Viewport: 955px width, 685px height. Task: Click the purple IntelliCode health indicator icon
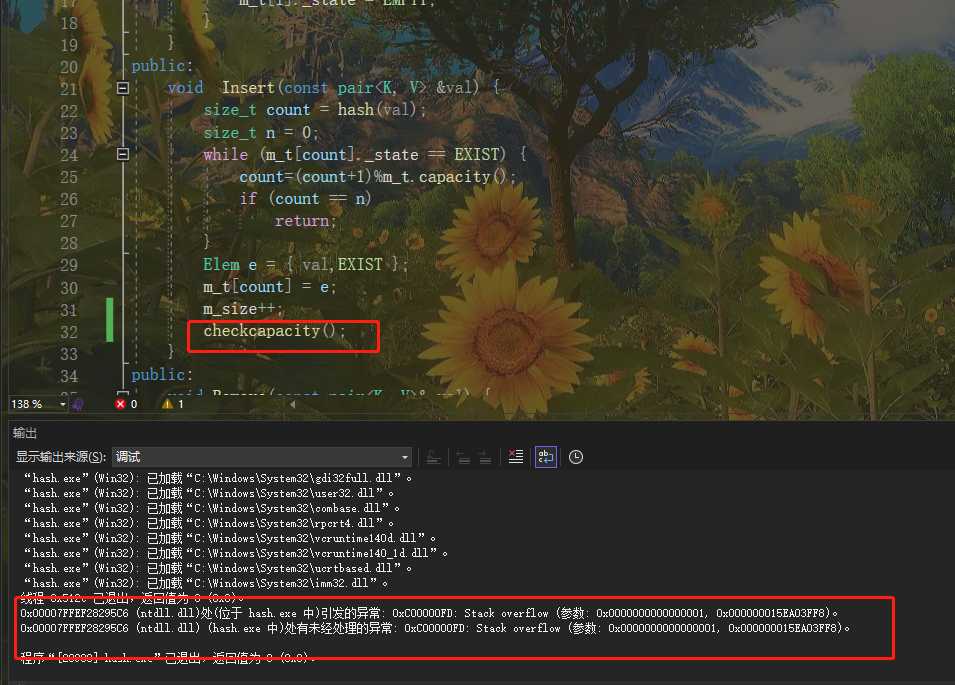(x=78, y=404)
